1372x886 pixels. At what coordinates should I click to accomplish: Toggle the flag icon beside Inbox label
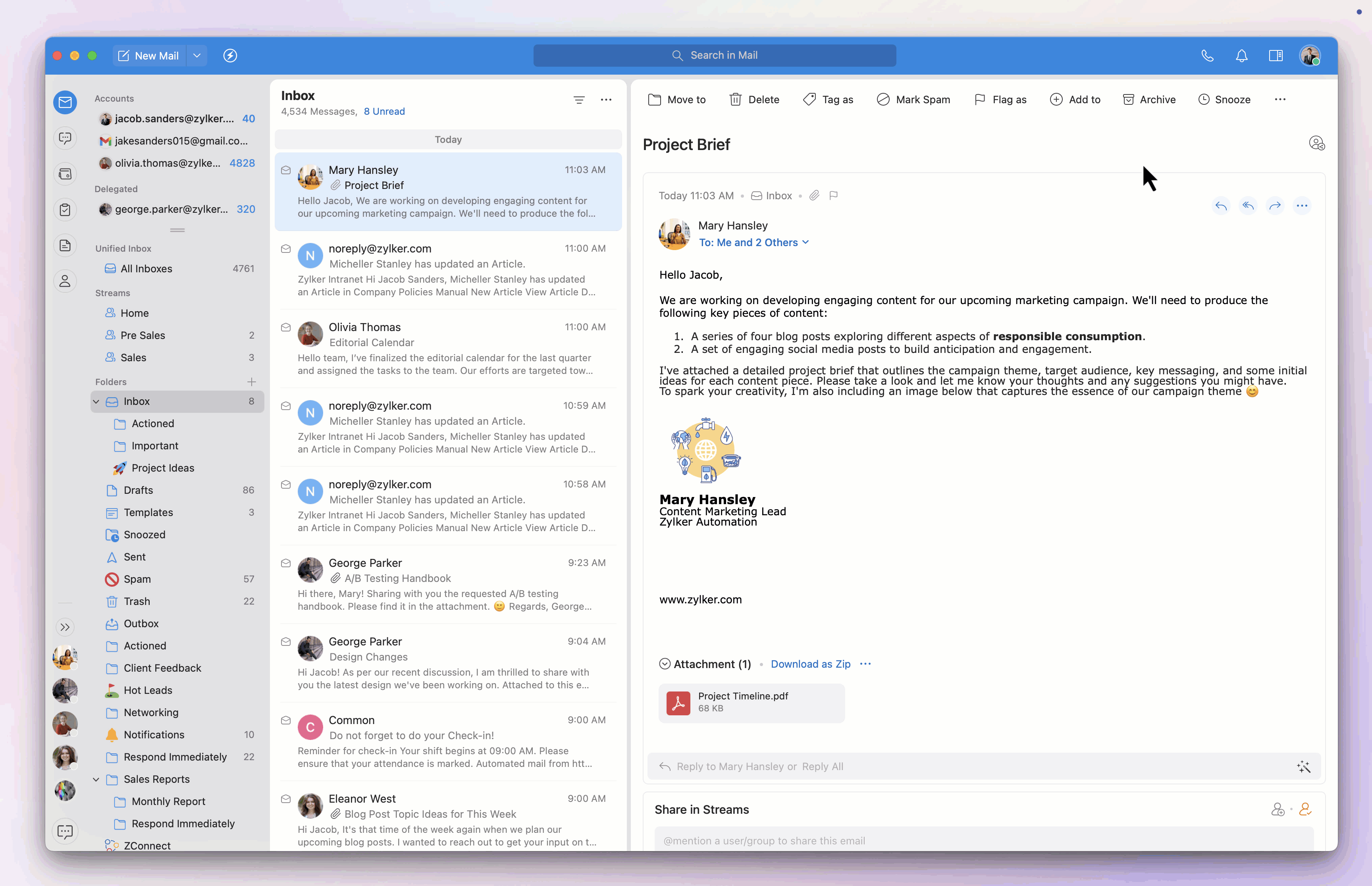click(x=834, y=196)
